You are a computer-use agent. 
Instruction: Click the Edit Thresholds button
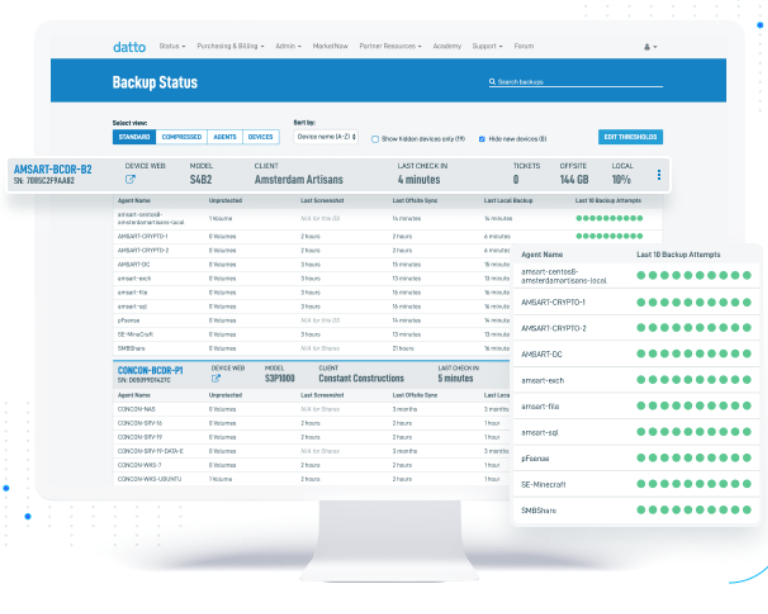pyautogui.click(x=630, y=137)
